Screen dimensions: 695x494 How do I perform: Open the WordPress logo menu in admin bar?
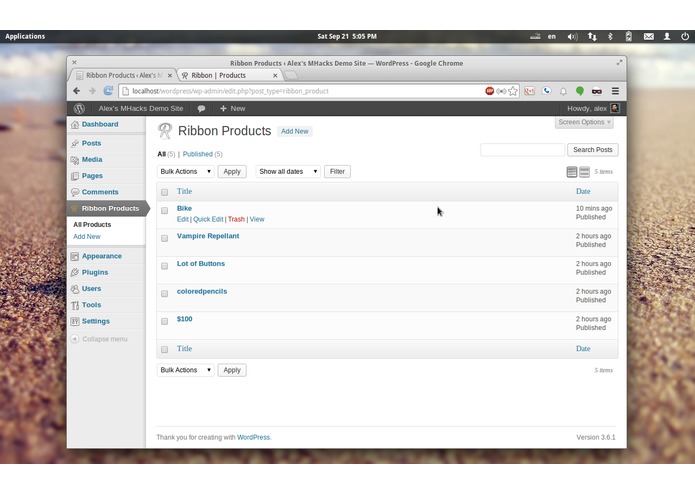pyautogui.click(x=79, y=109)
